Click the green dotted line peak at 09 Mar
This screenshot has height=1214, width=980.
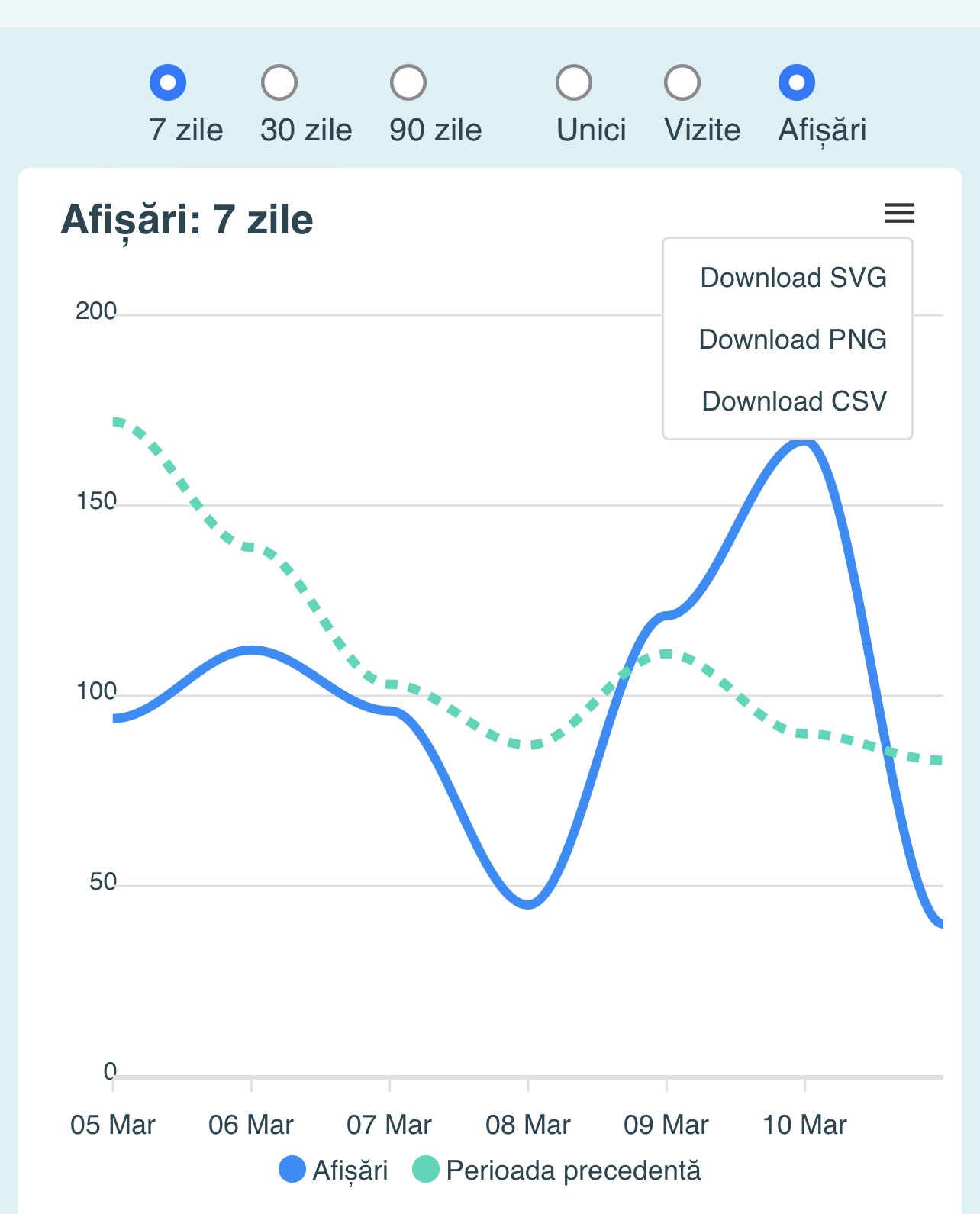666,654
